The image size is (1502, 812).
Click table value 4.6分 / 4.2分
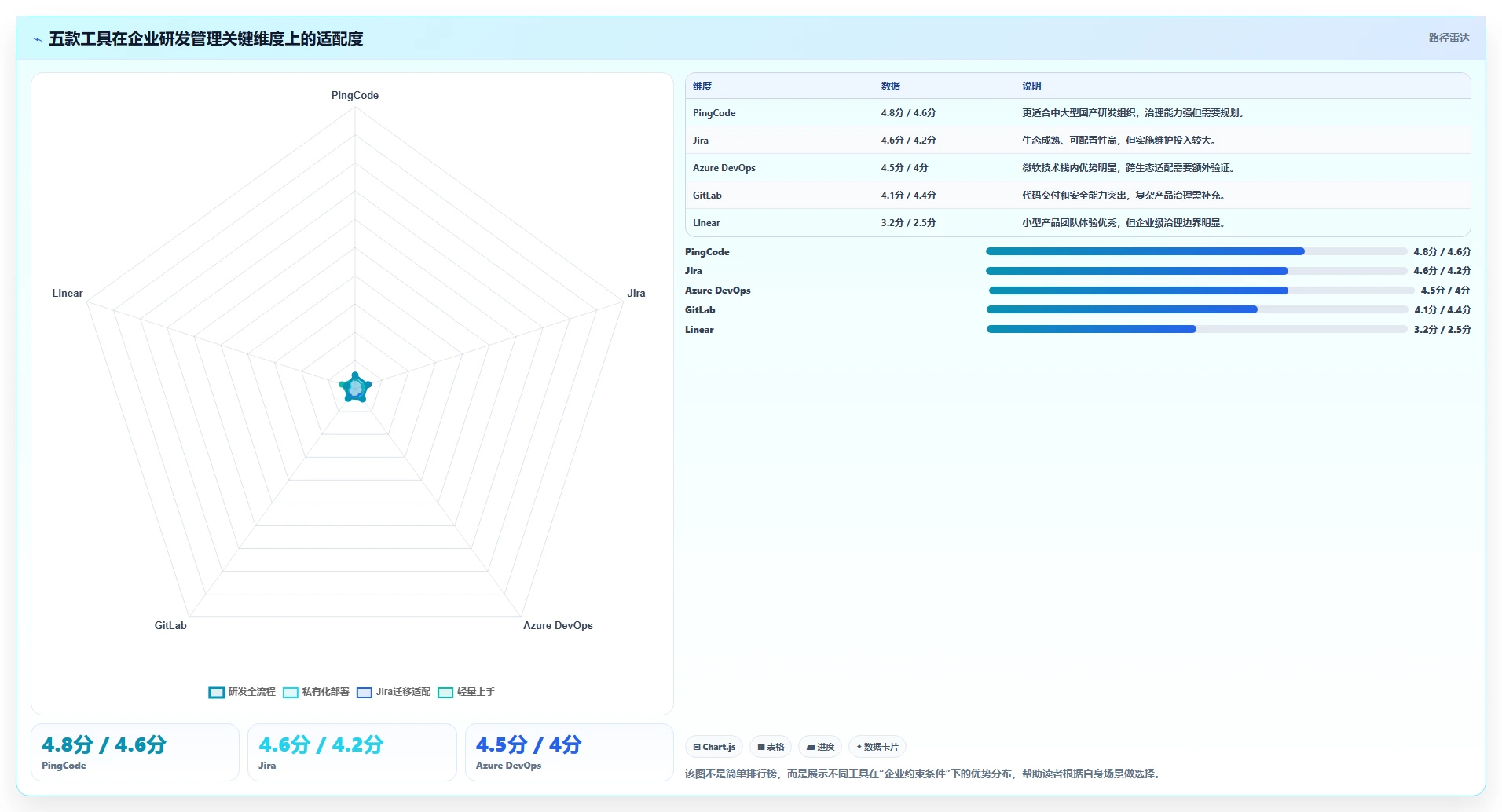pos(908,141)
